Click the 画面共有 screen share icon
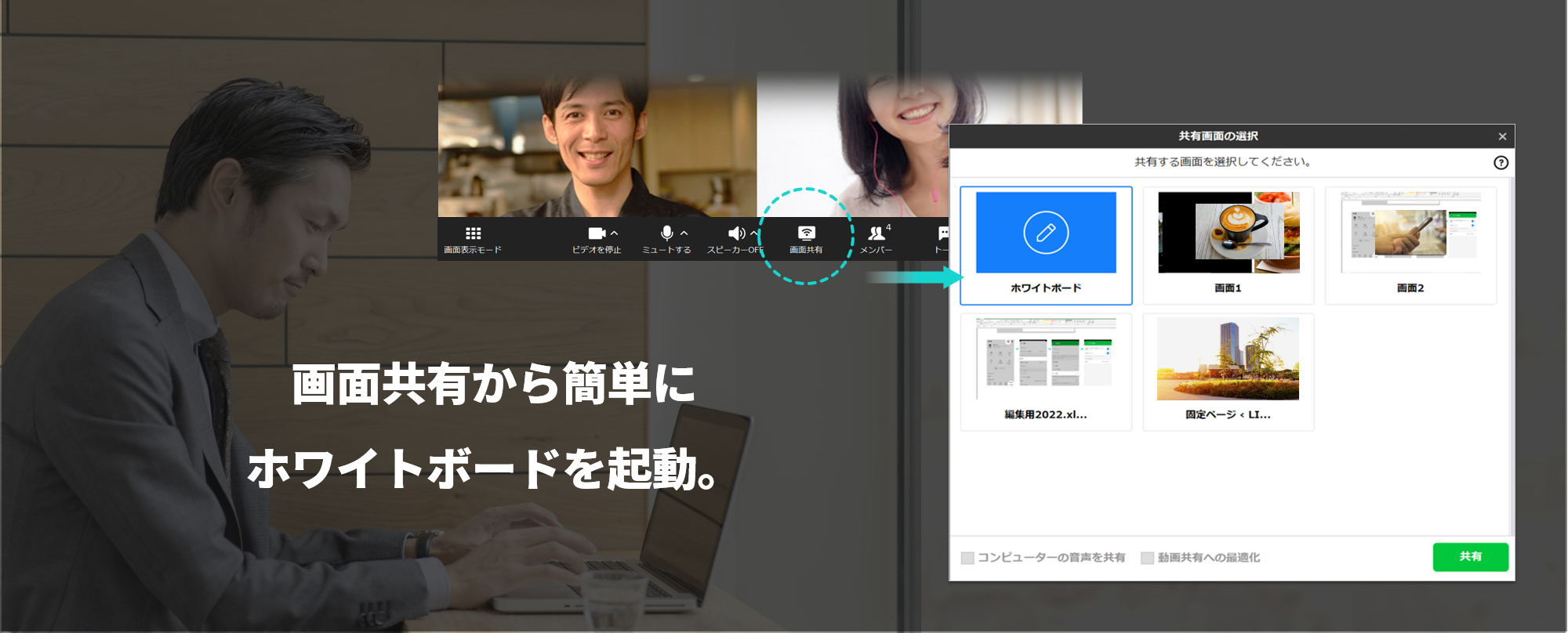Viewport: 1568px width, 633px height. pos(806,233)
